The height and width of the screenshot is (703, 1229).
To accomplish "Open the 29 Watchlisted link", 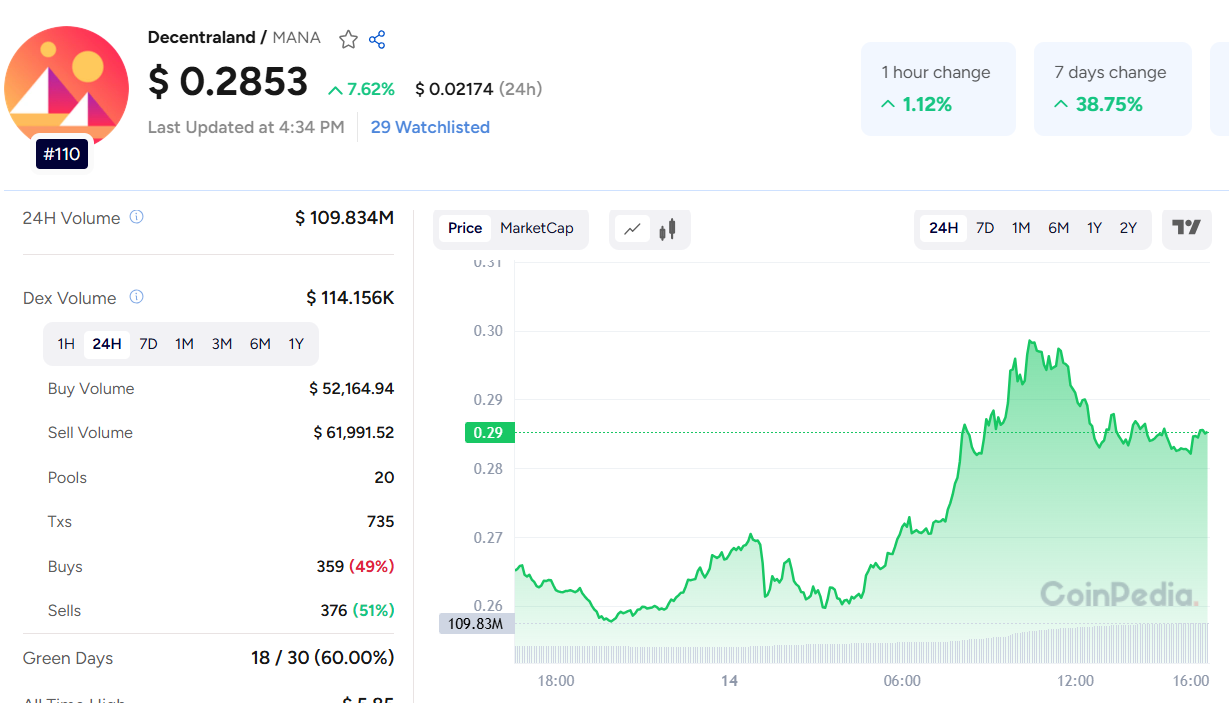I will tap(430, 127).
